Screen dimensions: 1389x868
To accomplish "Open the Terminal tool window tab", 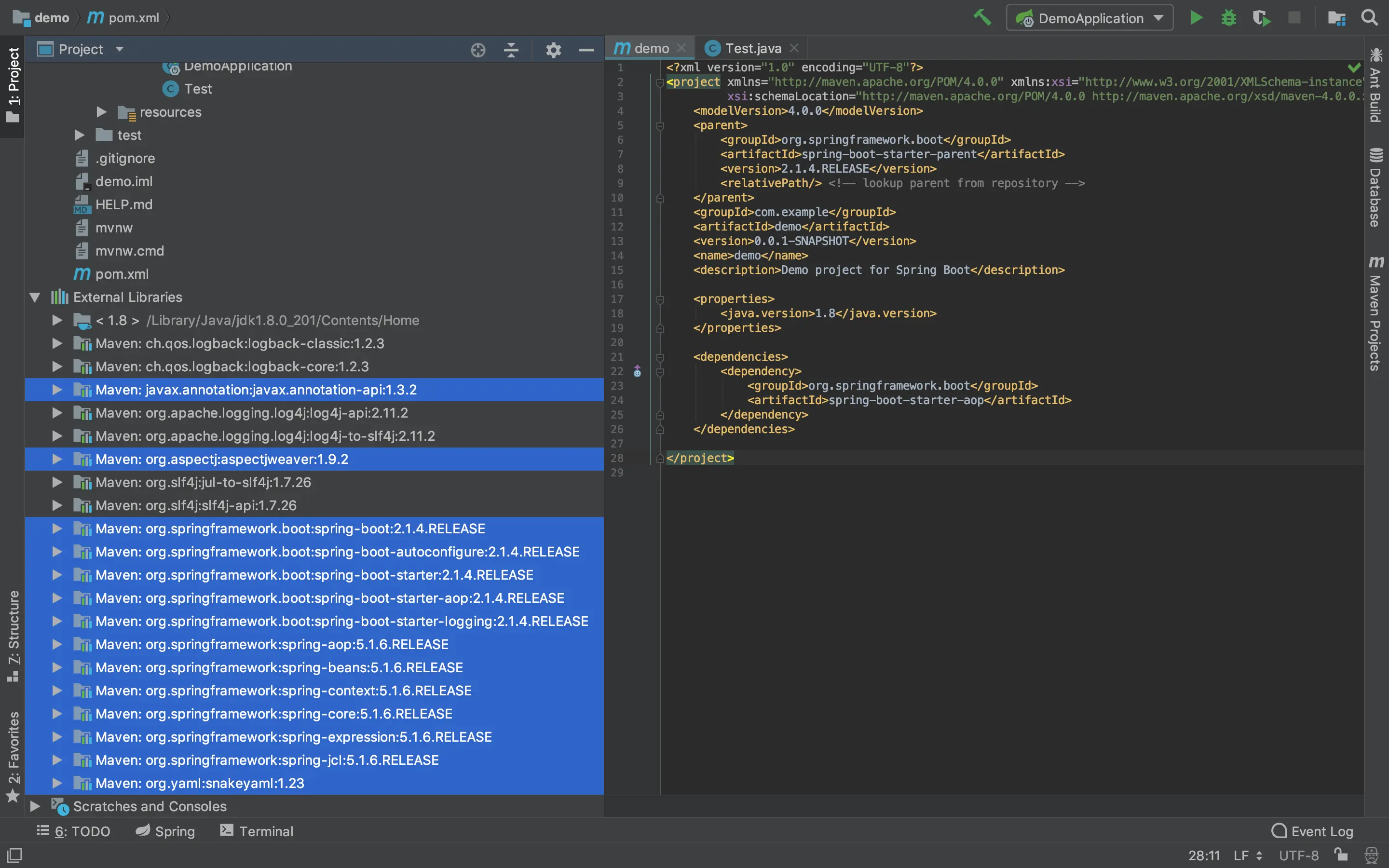I will pos(257,831).
